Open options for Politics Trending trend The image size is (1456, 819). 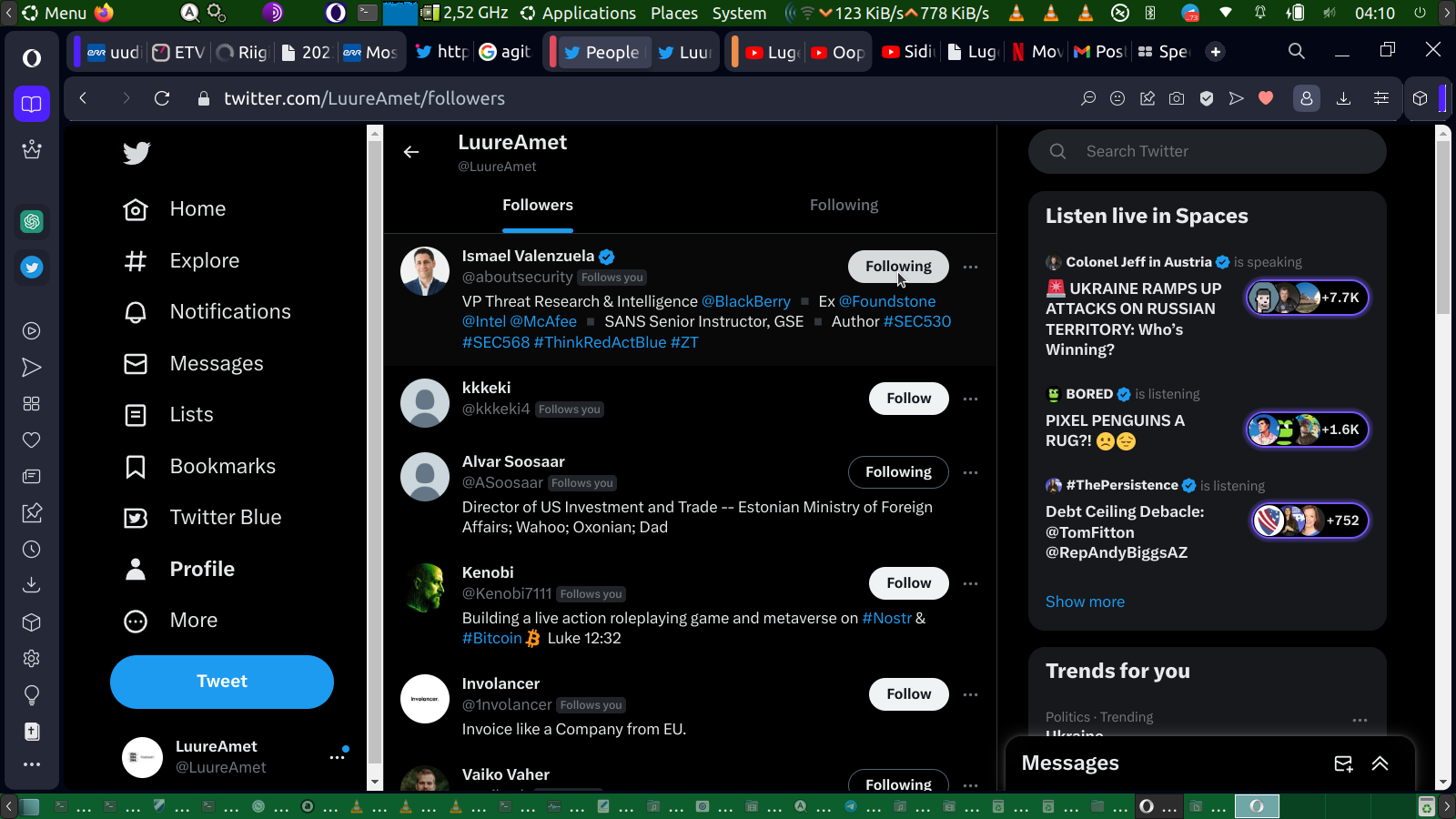pos(1360,720)
